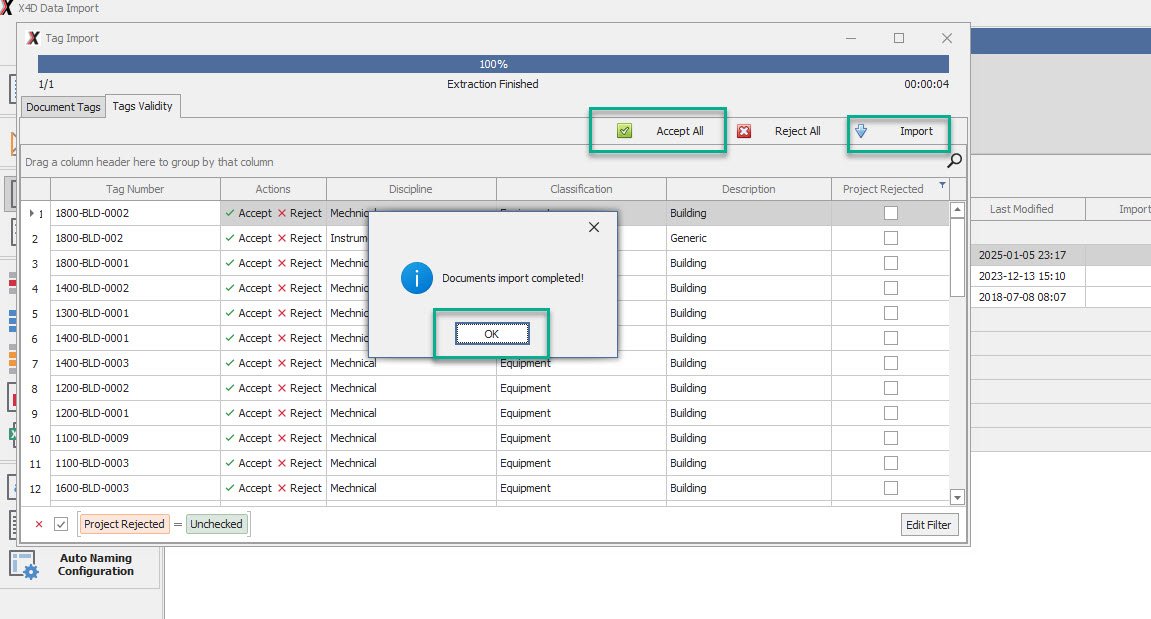The height and width of the screenshot is (619, 1151).
Task: Click the Reject All red X icon
Action: click(744, 131)
